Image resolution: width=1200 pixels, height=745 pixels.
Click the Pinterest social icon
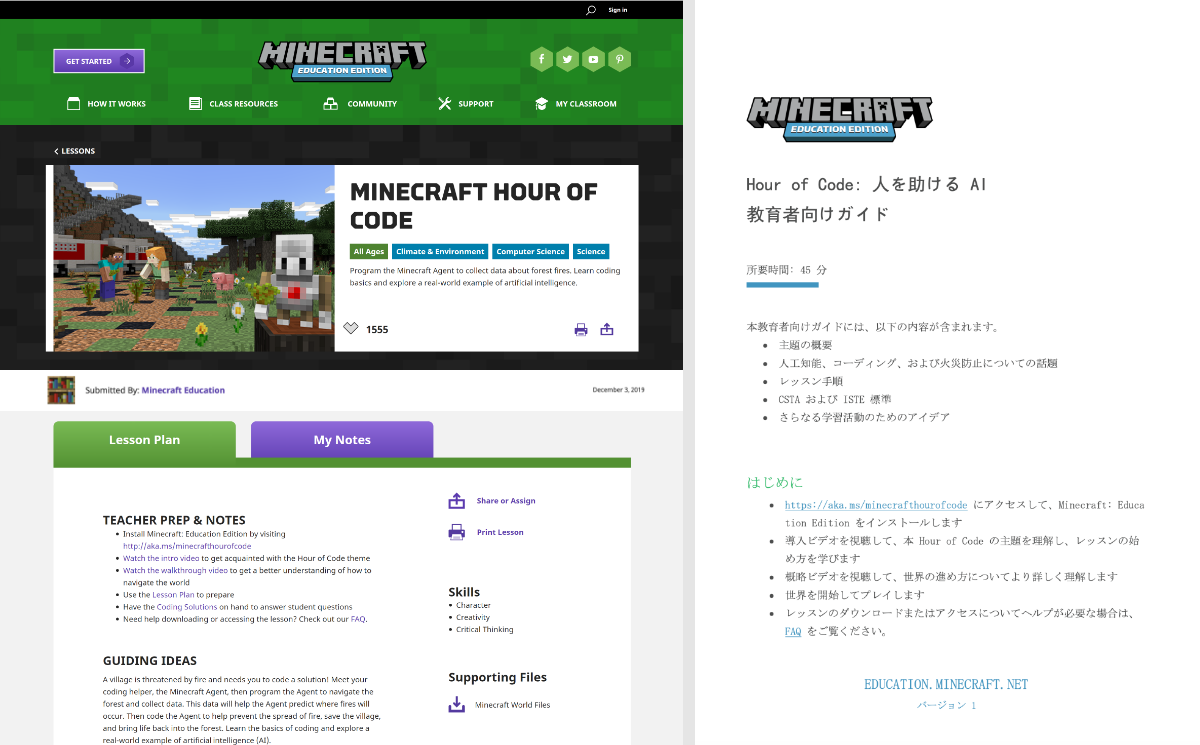(x=619, y=59)
